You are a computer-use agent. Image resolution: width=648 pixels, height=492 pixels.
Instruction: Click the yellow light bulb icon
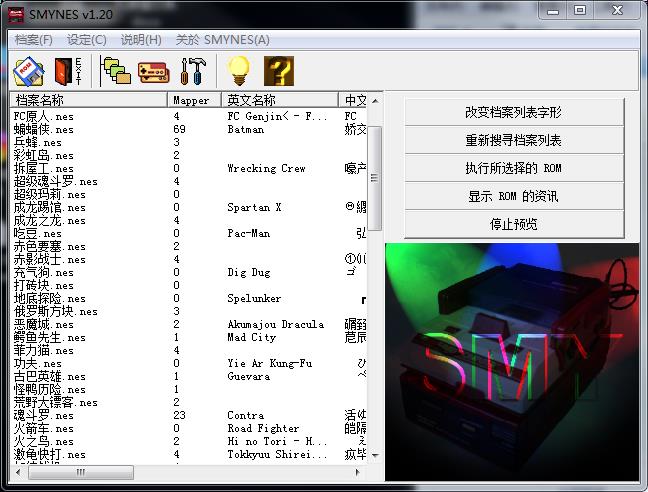[239, 71]
